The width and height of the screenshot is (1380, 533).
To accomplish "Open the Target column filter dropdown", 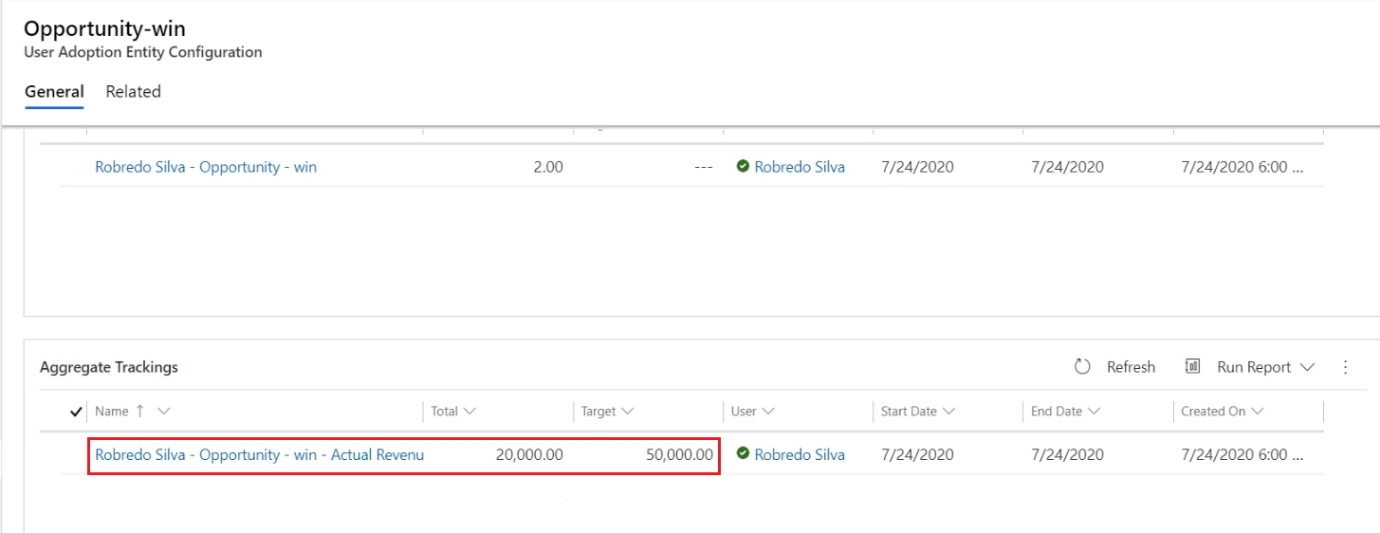I will 628,411.
